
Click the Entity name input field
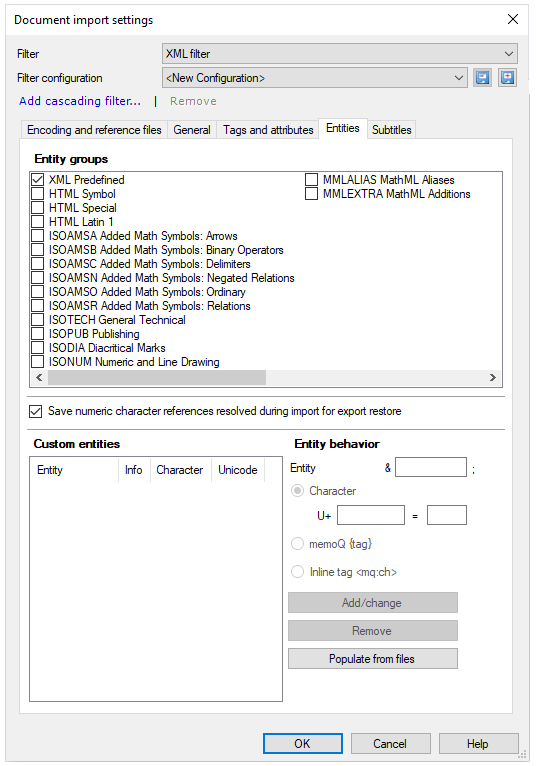pyautogui.click(x=430, y=467)
